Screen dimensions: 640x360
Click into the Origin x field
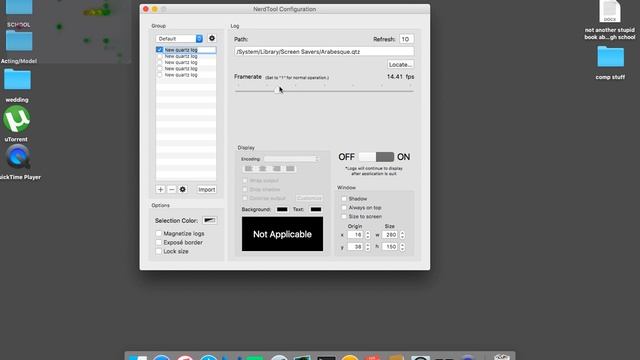coord(355,235)
